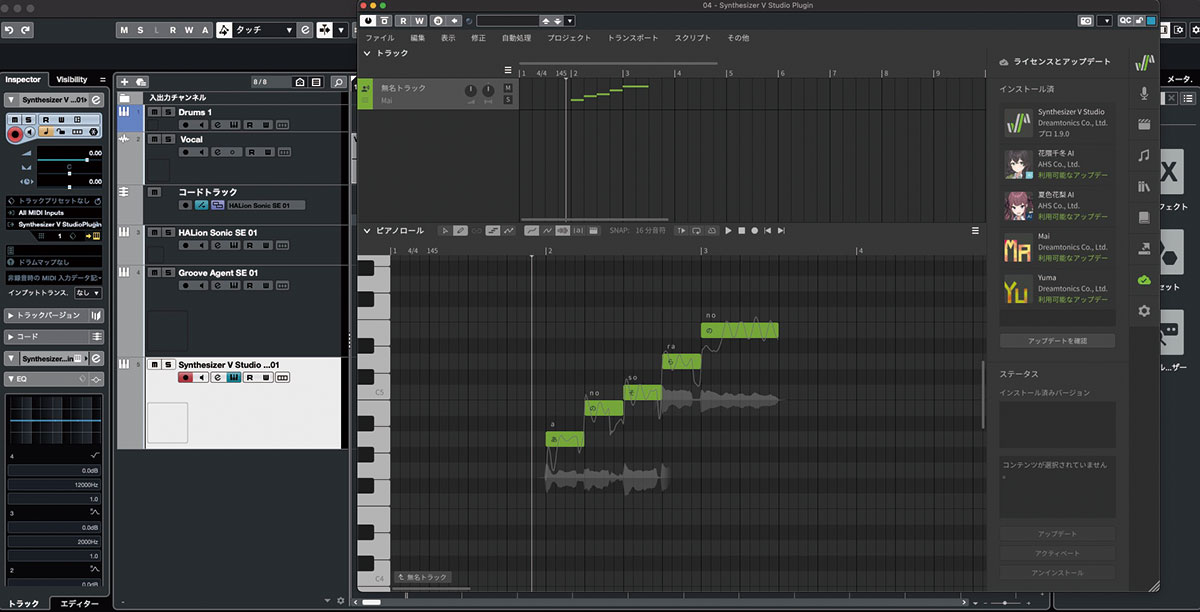Open the インプットトランス なし dropdown
This screenshot has height=612, width=1200.
pyautogui.click(x=87, y=292)
